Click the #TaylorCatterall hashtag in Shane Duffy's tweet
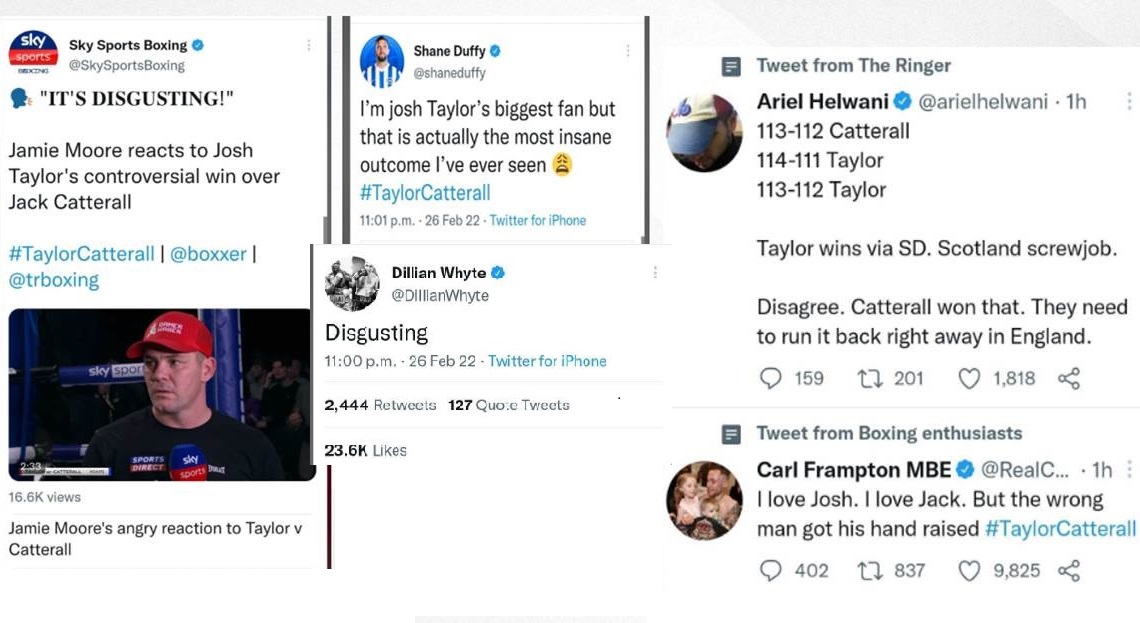1140x623 pixels. click(x=425, y=193)
